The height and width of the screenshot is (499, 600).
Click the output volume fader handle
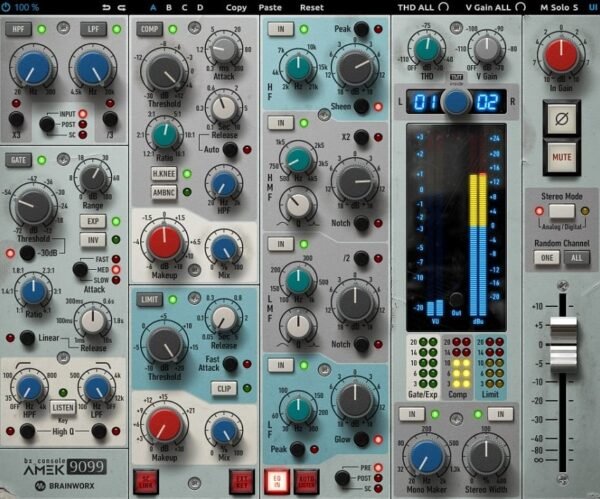click(562, 344)
